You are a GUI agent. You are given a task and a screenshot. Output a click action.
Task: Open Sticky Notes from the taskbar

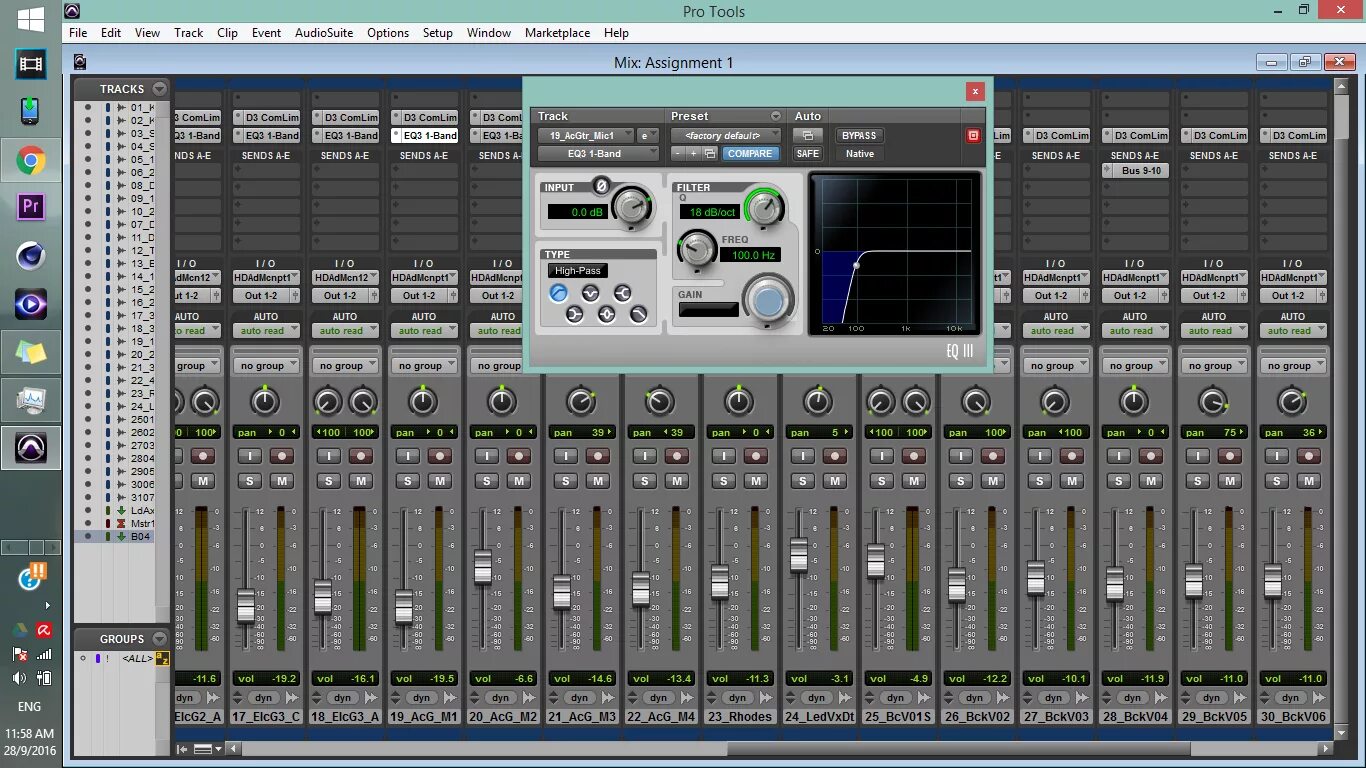click(31, 351)
